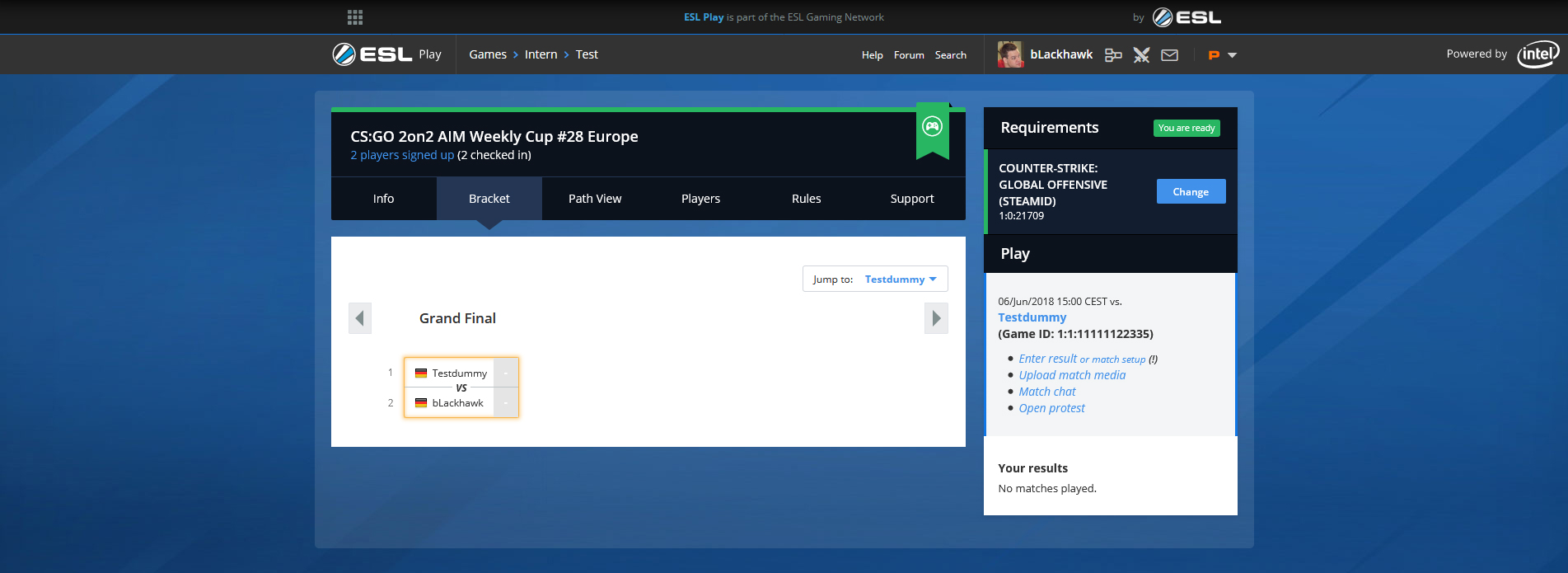This screenshot has width=1568, height=573.
Task: Open the brackets icon beside bLackhawk
Action: click(1113, 55)
